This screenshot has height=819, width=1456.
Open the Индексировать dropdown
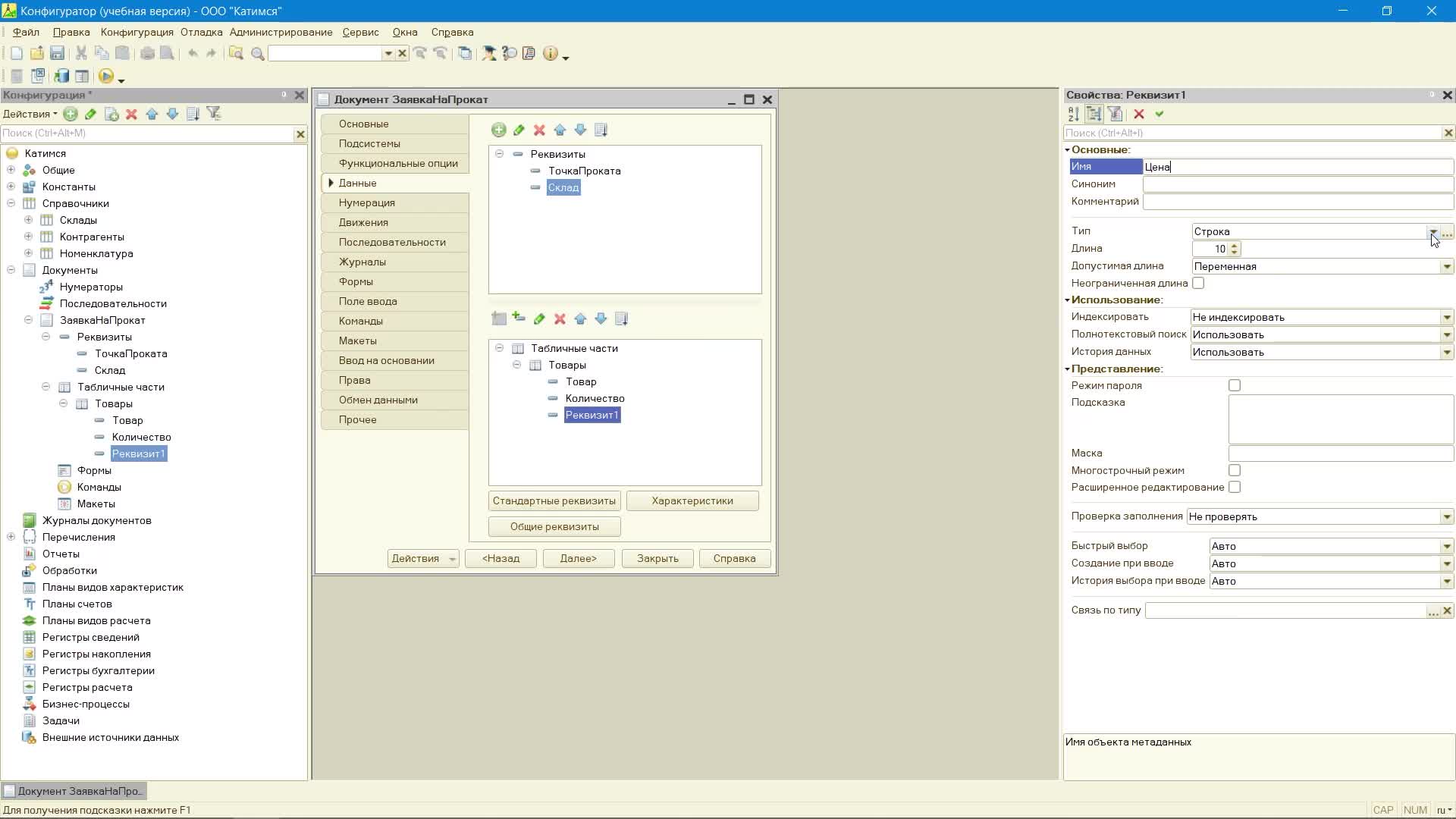coord(1447,317)
